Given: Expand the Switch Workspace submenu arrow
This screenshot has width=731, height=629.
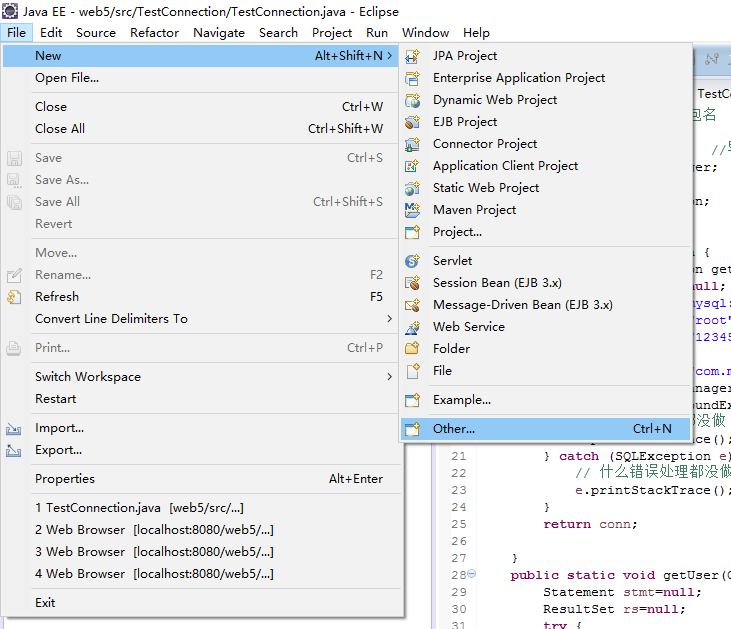Looking at the screenshot, I should click(x=389, y=377).
